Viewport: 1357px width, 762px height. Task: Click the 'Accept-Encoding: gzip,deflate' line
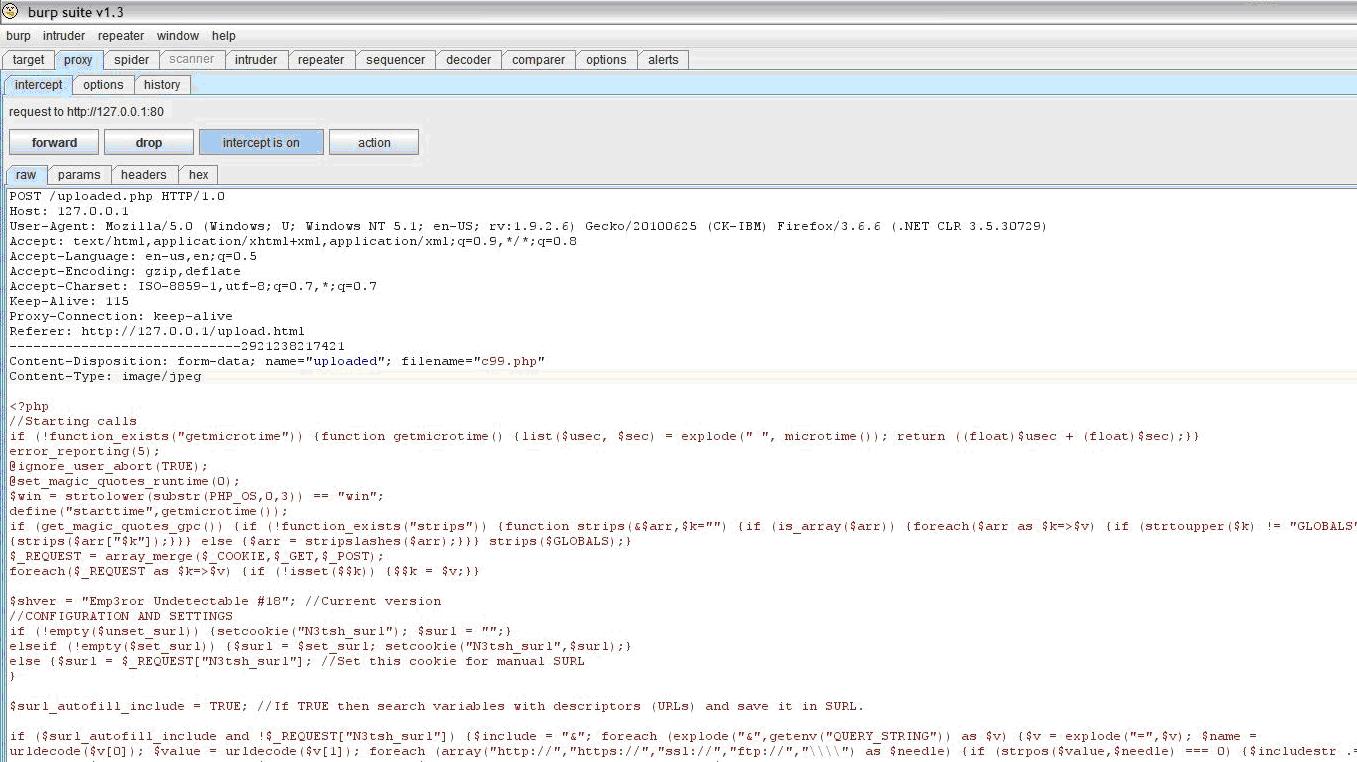tap(125, 272)
